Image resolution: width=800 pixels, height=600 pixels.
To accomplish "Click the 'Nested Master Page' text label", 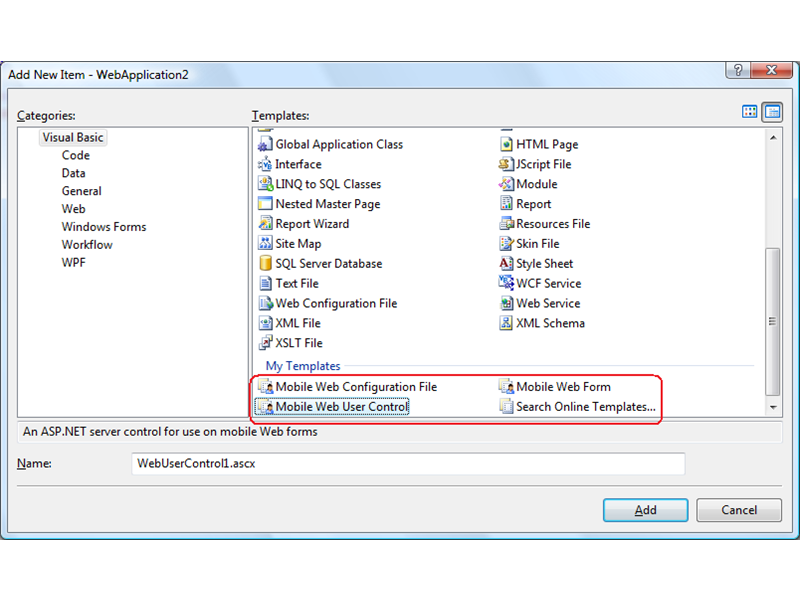I will [328, 204].
